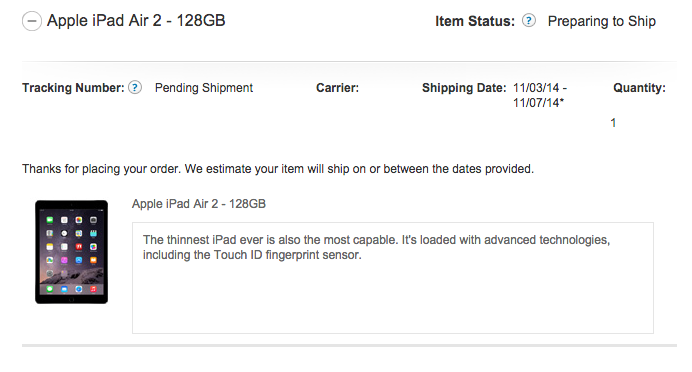Screen dimensions: 692x372
Task: Collapse the Apple iPad Air 2 item section
Action: click(32, 21)
